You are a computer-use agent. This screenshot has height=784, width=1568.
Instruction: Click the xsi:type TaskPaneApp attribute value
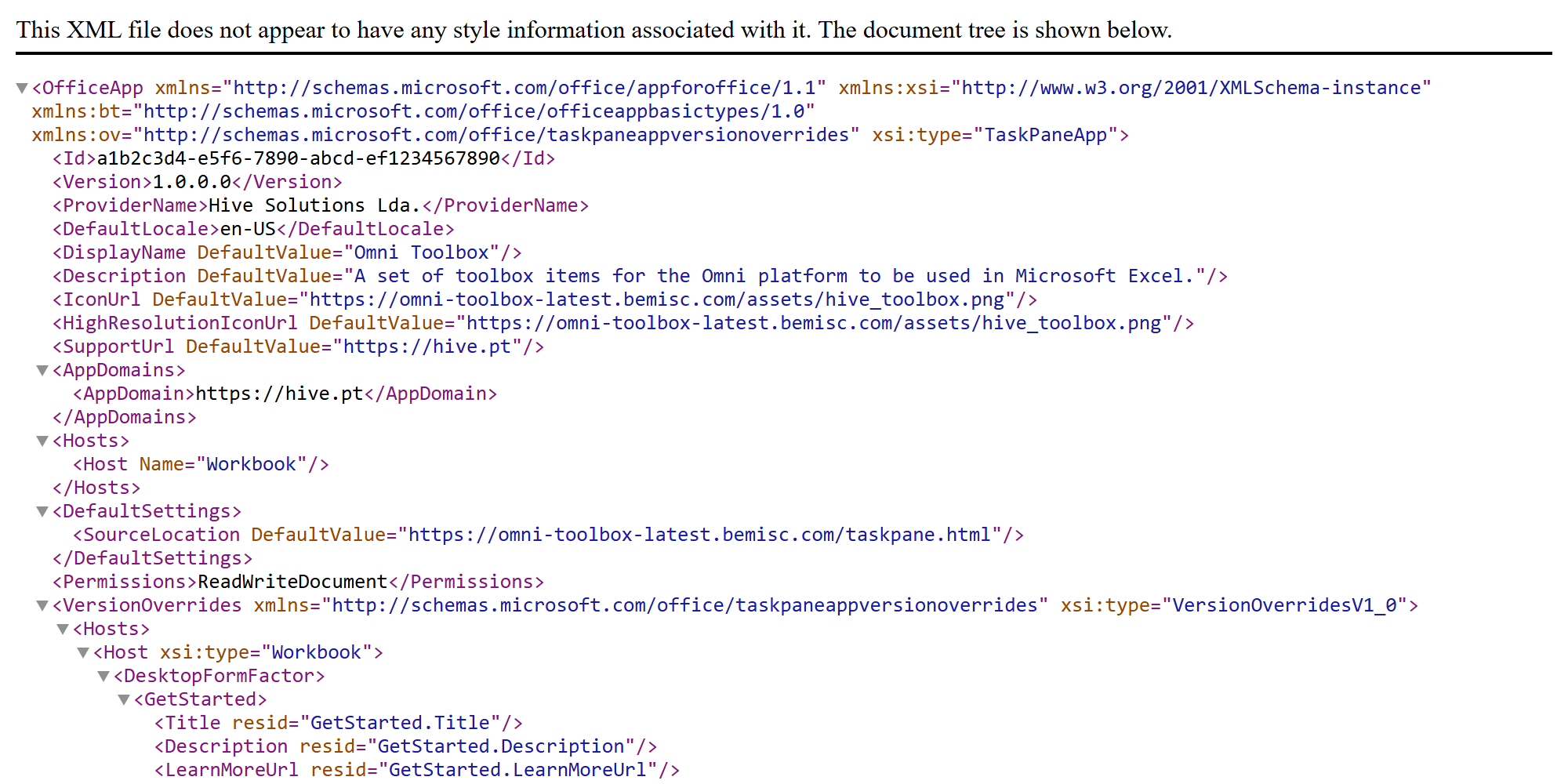(1045, 135)
